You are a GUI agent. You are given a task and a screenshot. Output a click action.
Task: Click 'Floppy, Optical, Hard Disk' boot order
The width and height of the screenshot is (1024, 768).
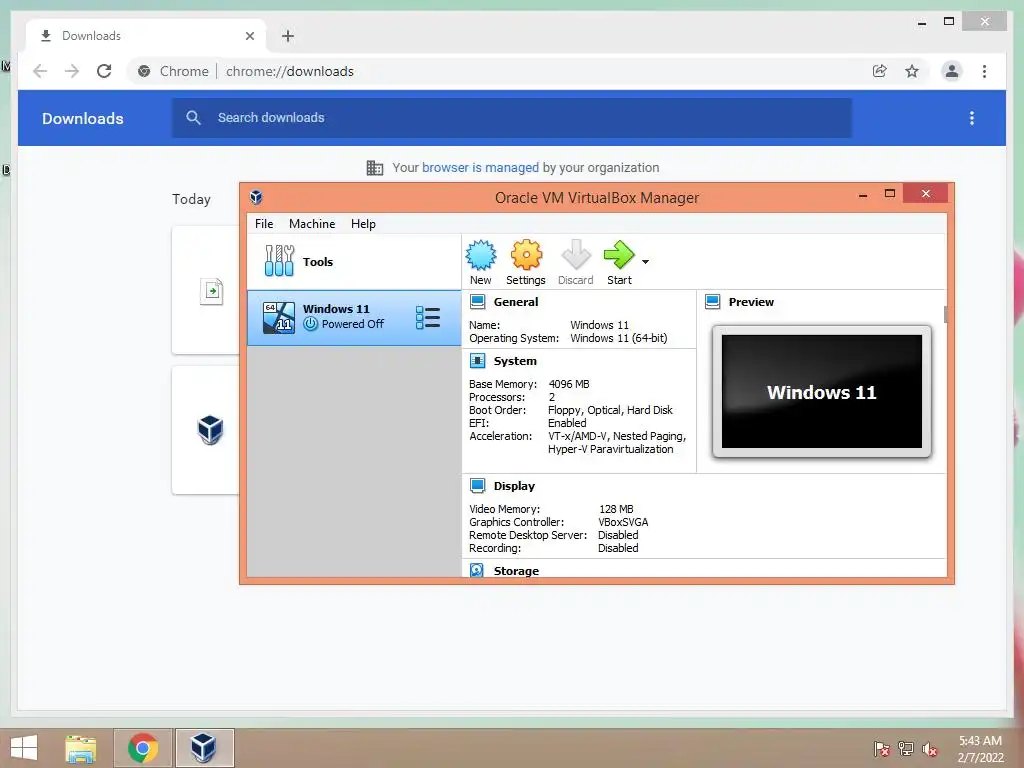point(610,410)
